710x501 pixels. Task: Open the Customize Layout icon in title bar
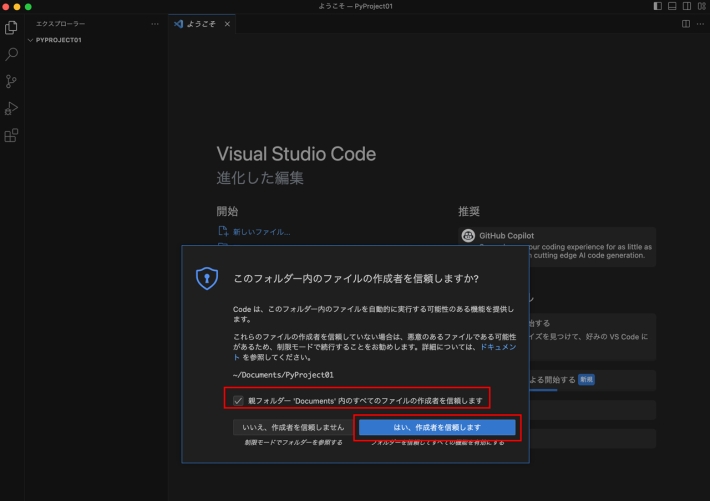point(701,6)
